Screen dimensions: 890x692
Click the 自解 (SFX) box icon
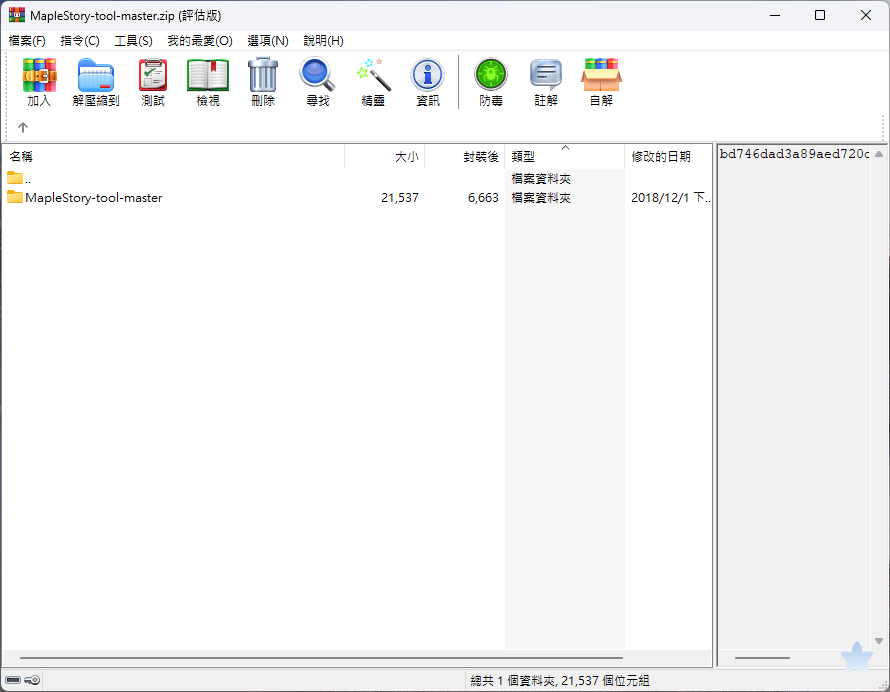(601, 81)
